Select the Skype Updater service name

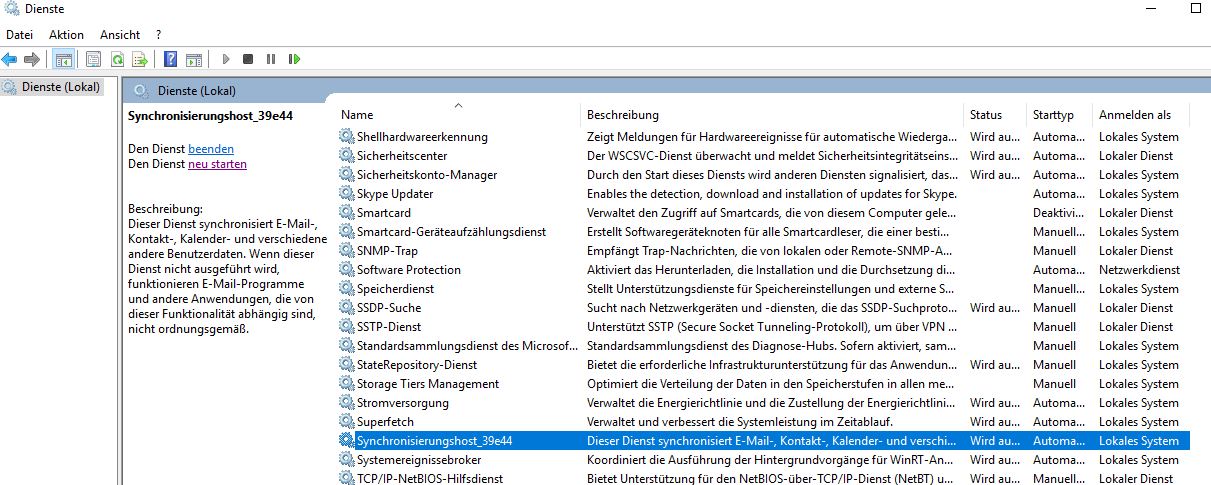tap(395, 193)
